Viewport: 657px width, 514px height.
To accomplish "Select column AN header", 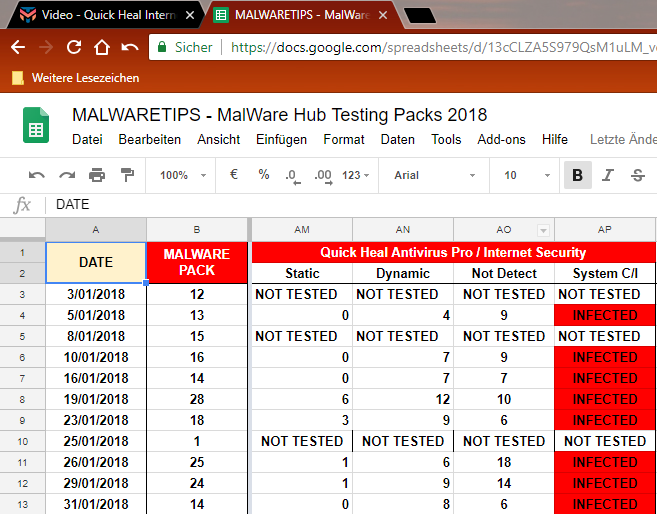I will coord(403,230).
